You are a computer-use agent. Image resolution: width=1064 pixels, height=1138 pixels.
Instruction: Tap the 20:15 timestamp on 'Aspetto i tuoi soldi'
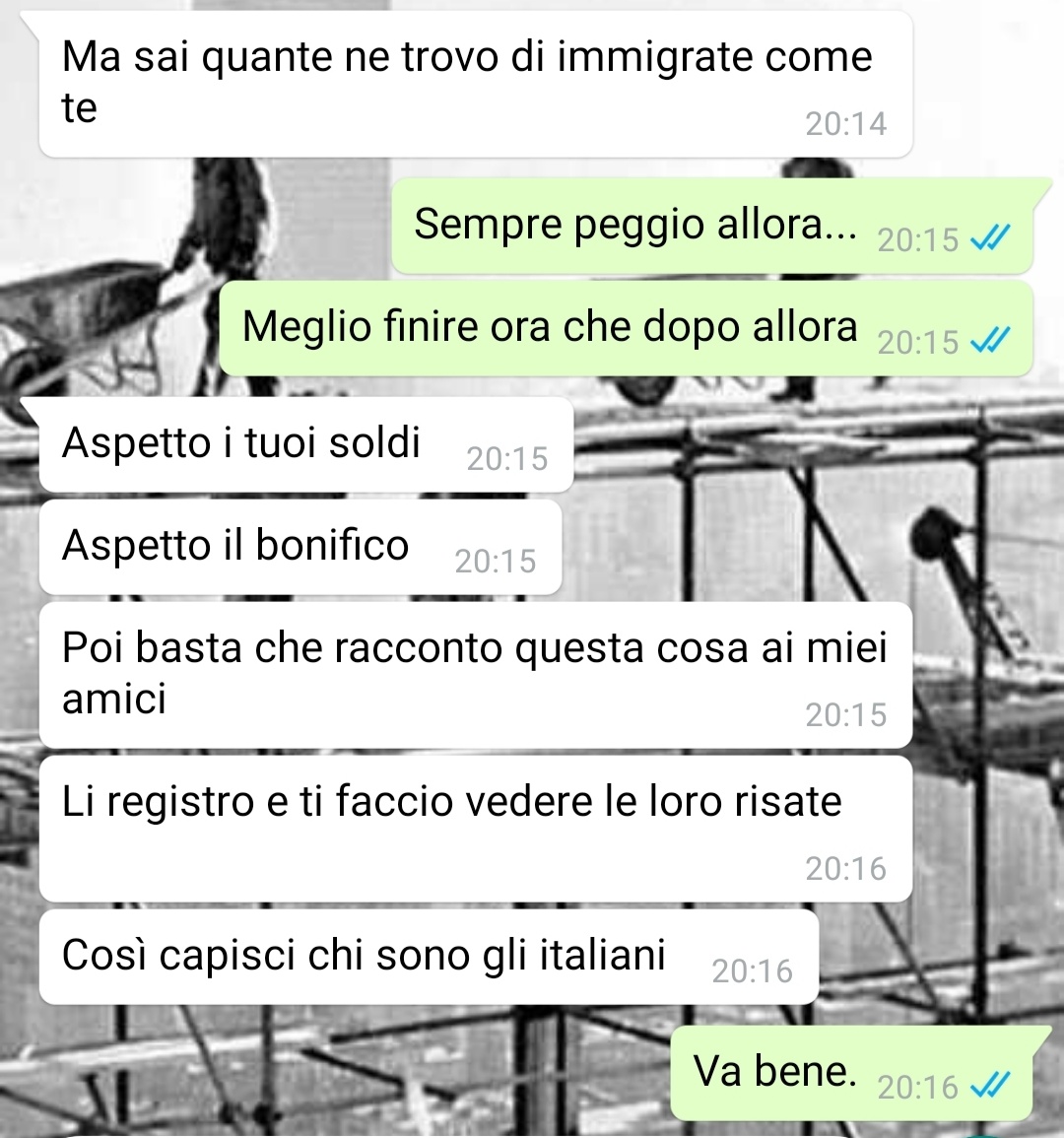point(506,459)
